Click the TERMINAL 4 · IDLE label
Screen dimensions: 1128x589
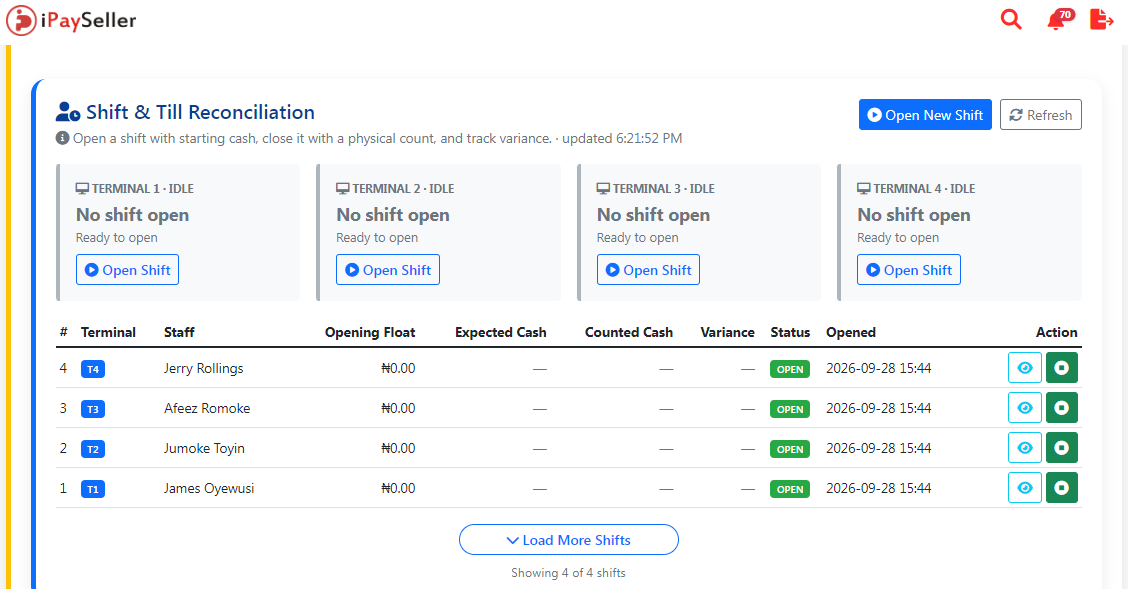pos(916,188)
